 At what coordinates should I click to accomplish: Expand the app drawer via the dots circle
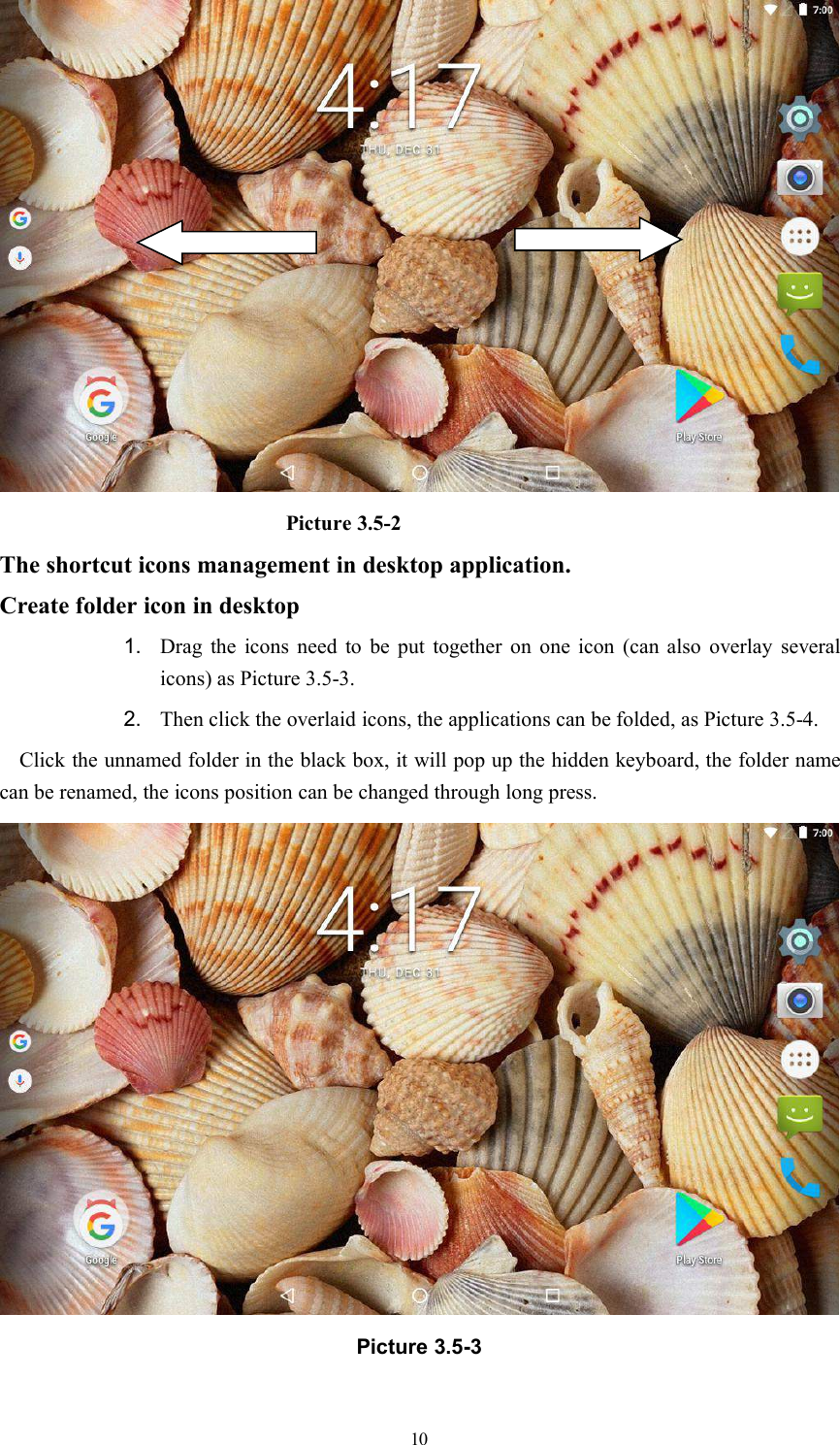coord(799,236)
